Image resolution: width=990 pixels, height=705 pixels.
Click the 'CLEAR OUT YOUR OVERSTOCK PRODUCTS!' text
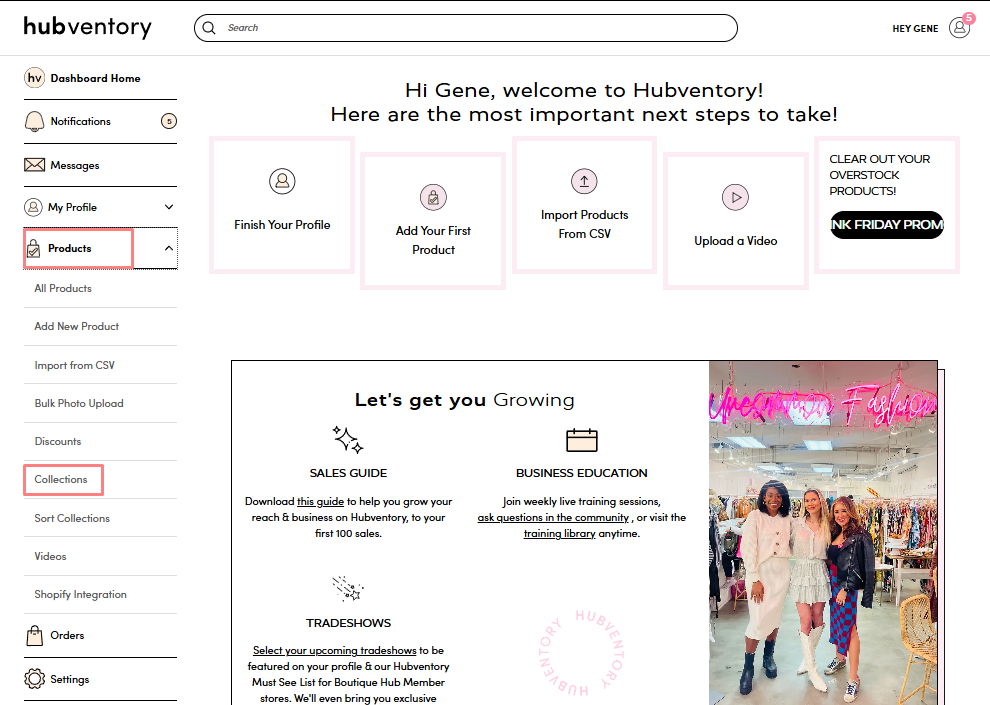click(880, 175)
